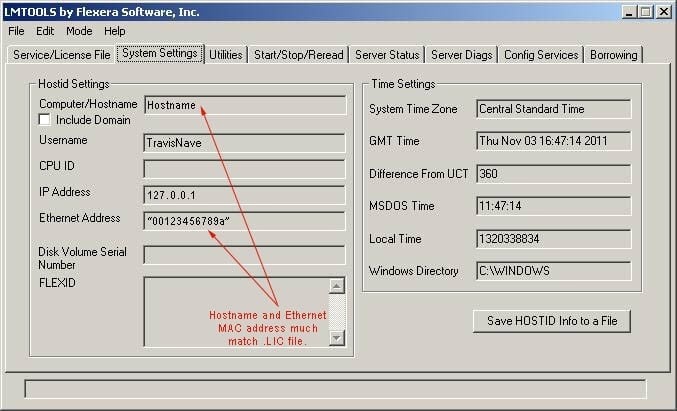Switch to Config Services tab

[541, 55]
